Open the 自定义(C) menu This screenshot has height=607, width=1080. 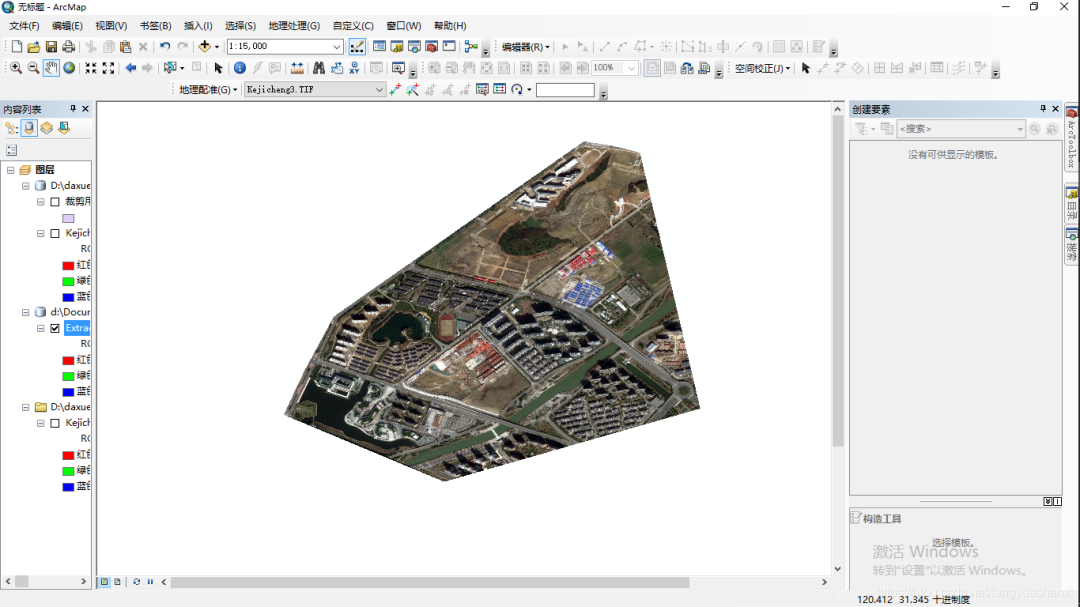pos(353,25)
